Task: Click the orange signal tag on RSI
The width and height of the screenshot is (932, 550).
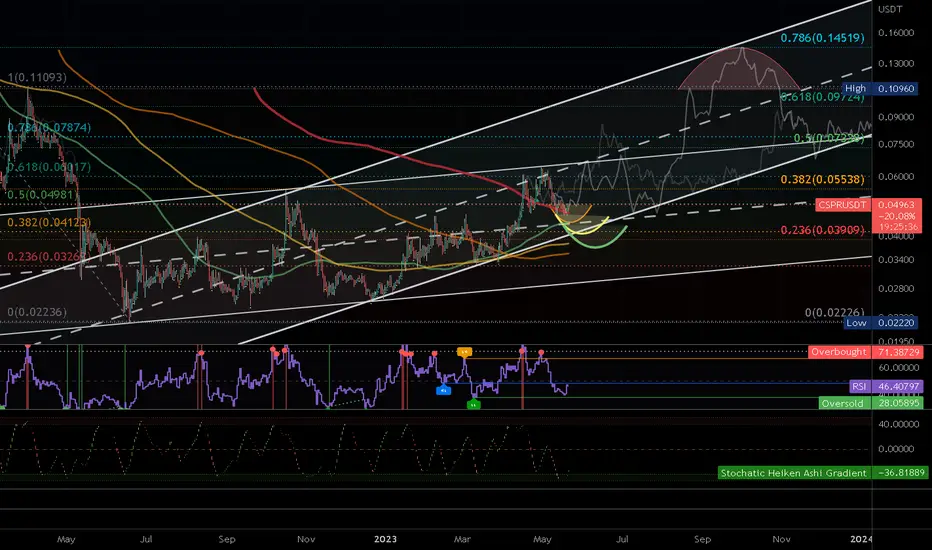Action: [464, 352]
